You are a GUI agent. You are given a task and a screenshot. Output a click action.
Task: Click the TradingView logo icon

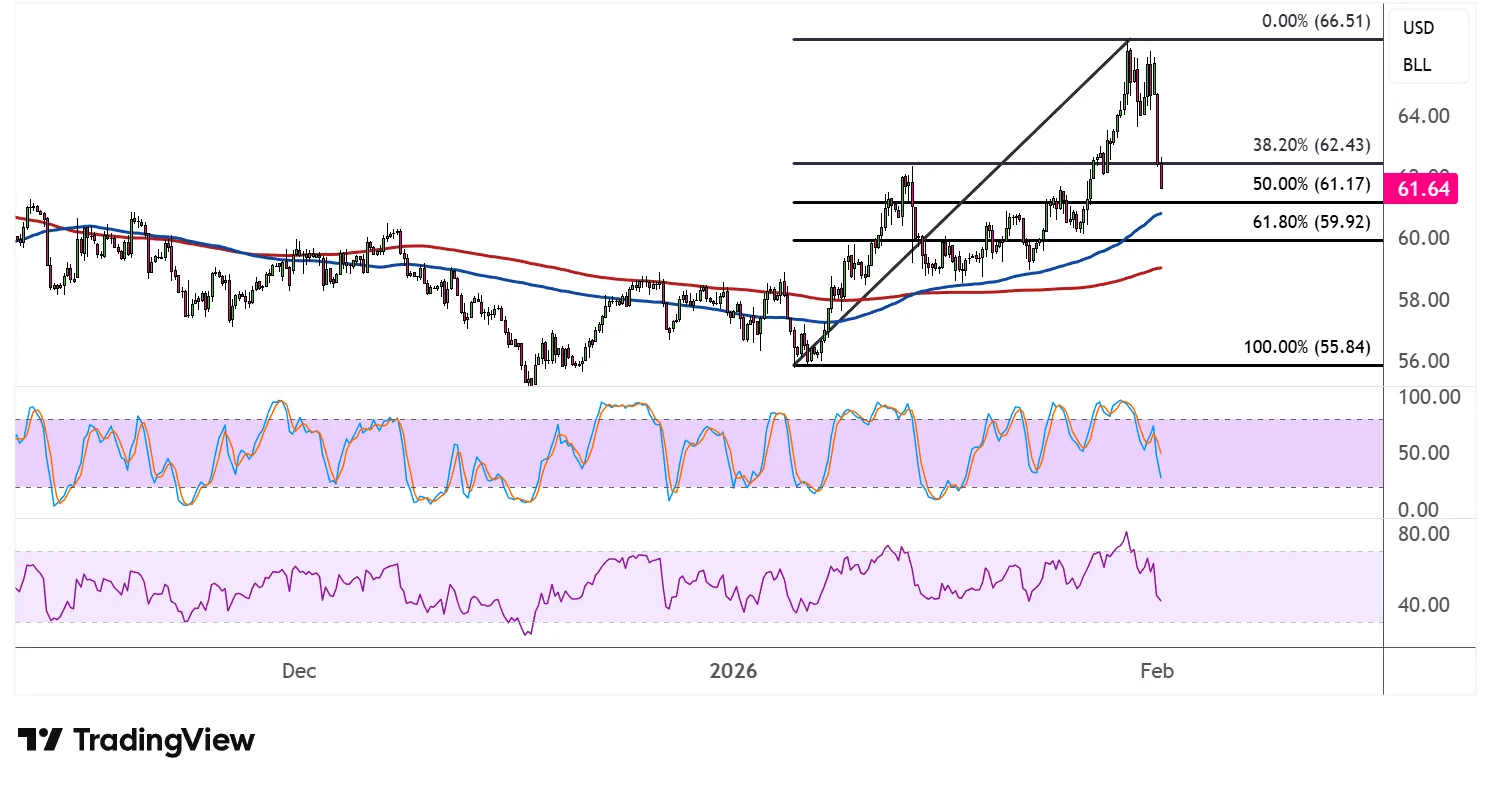point(41,740)
